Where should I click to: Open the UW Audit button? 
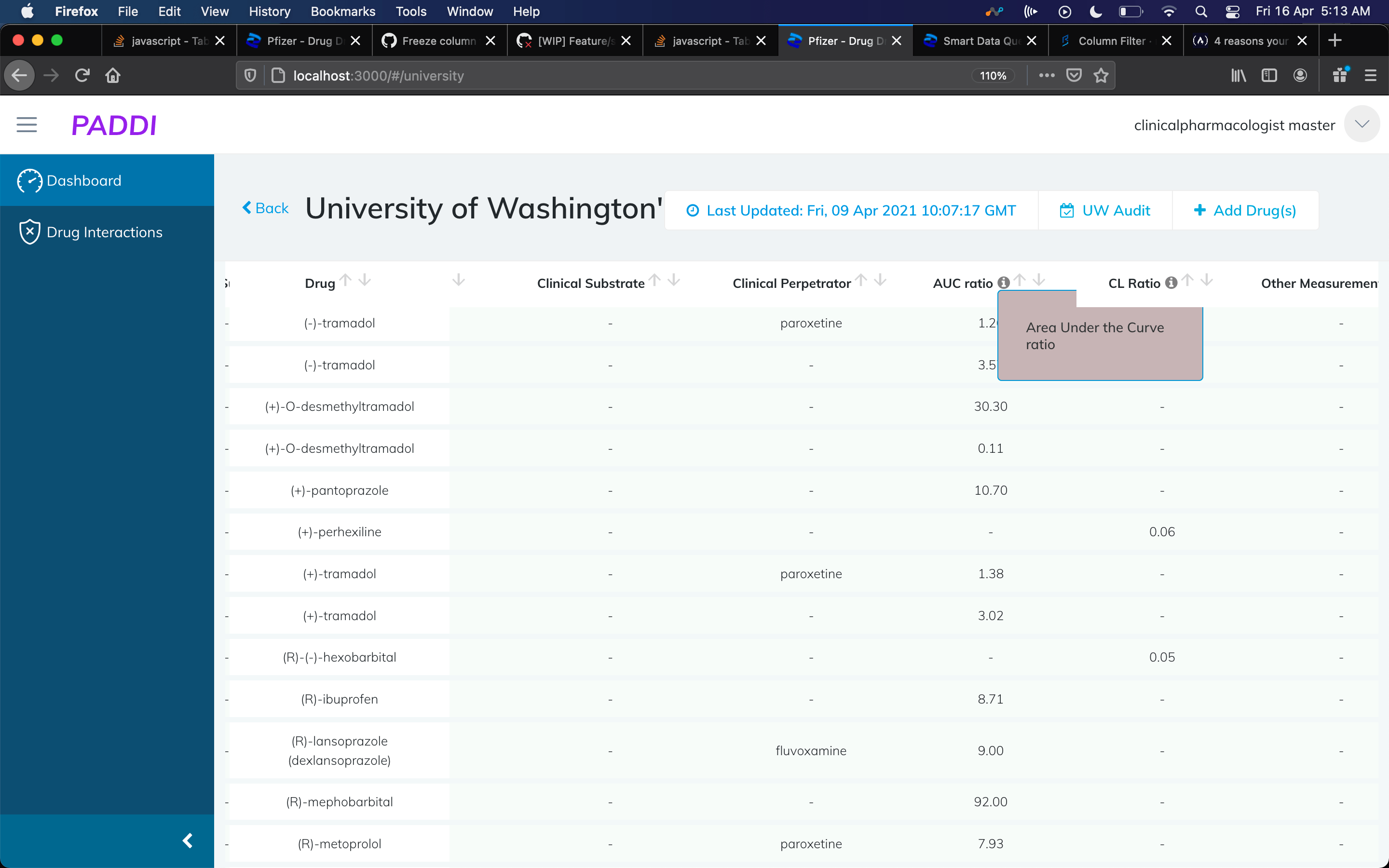1104,210
